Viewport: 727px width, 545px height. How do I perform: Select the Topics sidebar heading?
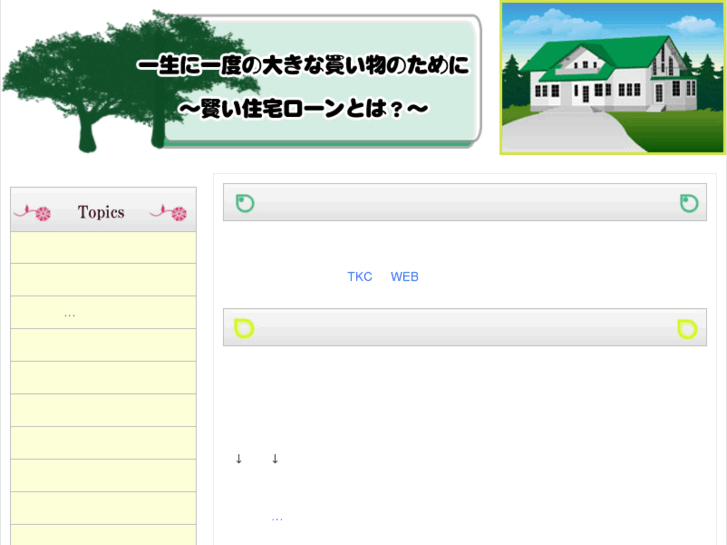(101, 212)
